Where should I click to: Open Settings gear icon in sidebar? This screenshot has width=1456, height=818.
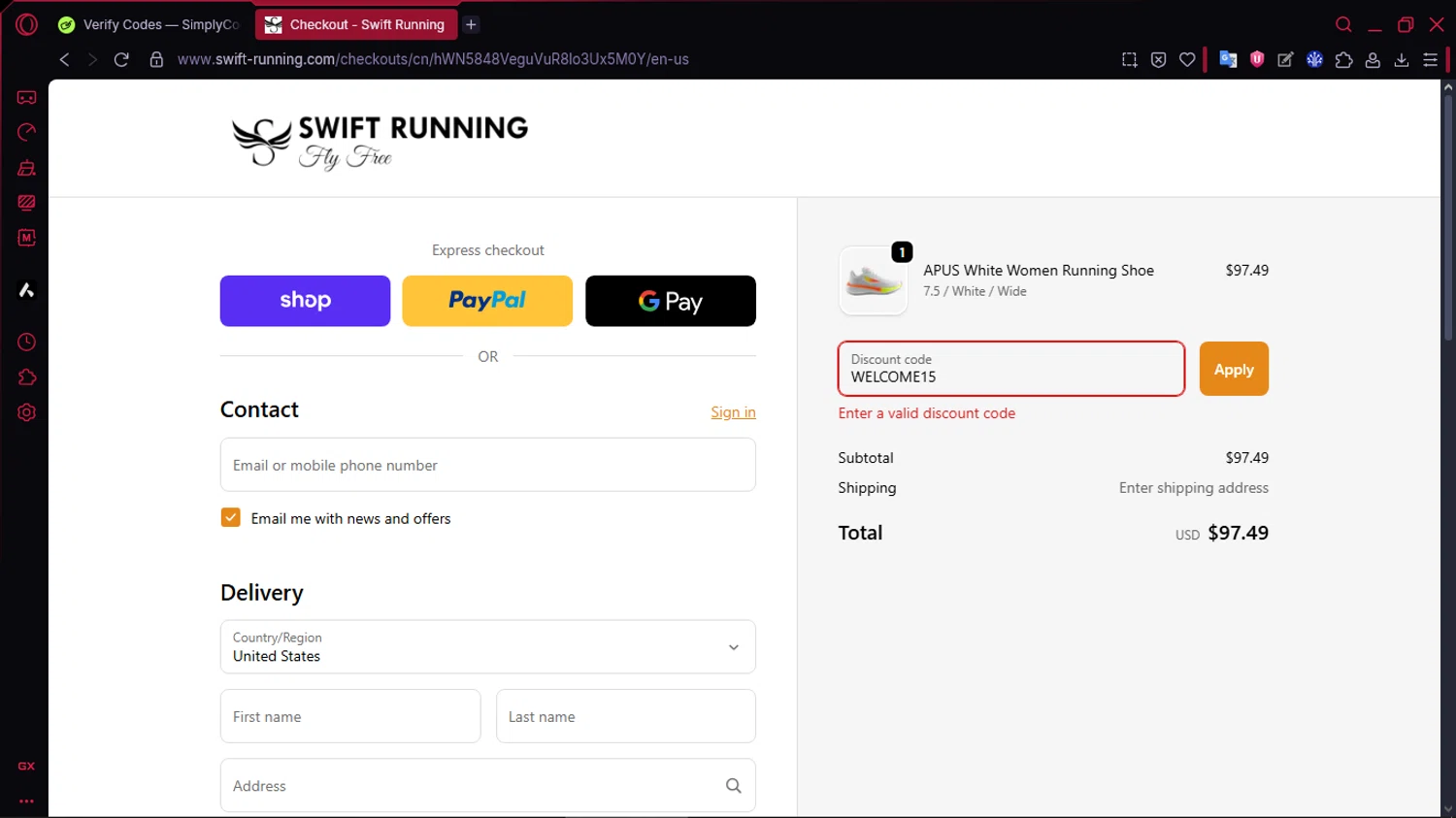coord(26,412)
